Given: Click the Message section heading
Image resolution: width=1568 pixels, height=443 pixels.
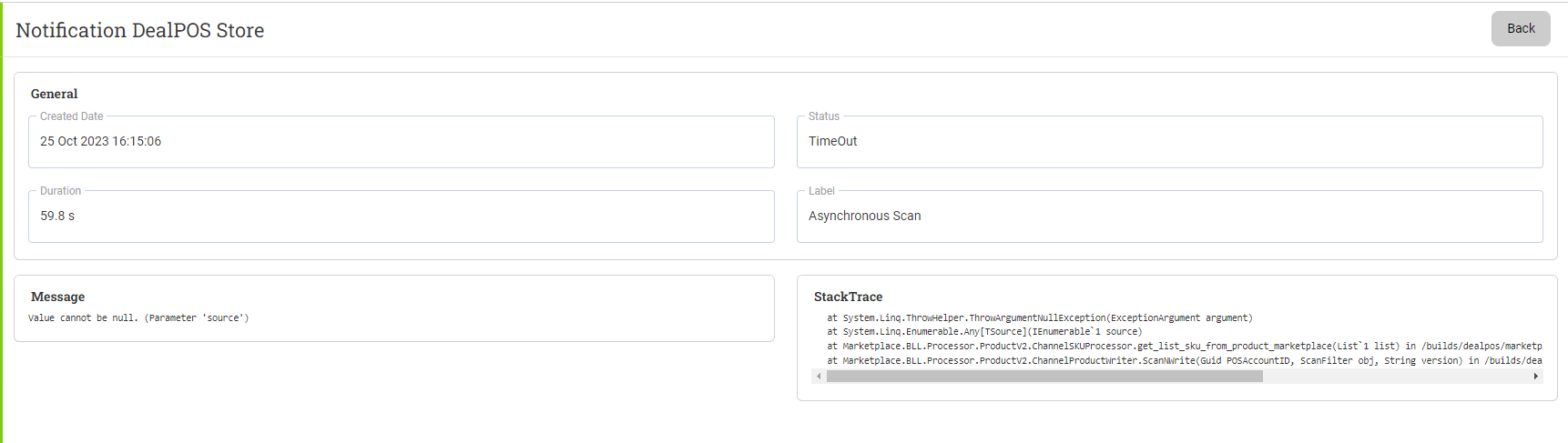Looking at the screenshot, I should (x=58, y=297).
